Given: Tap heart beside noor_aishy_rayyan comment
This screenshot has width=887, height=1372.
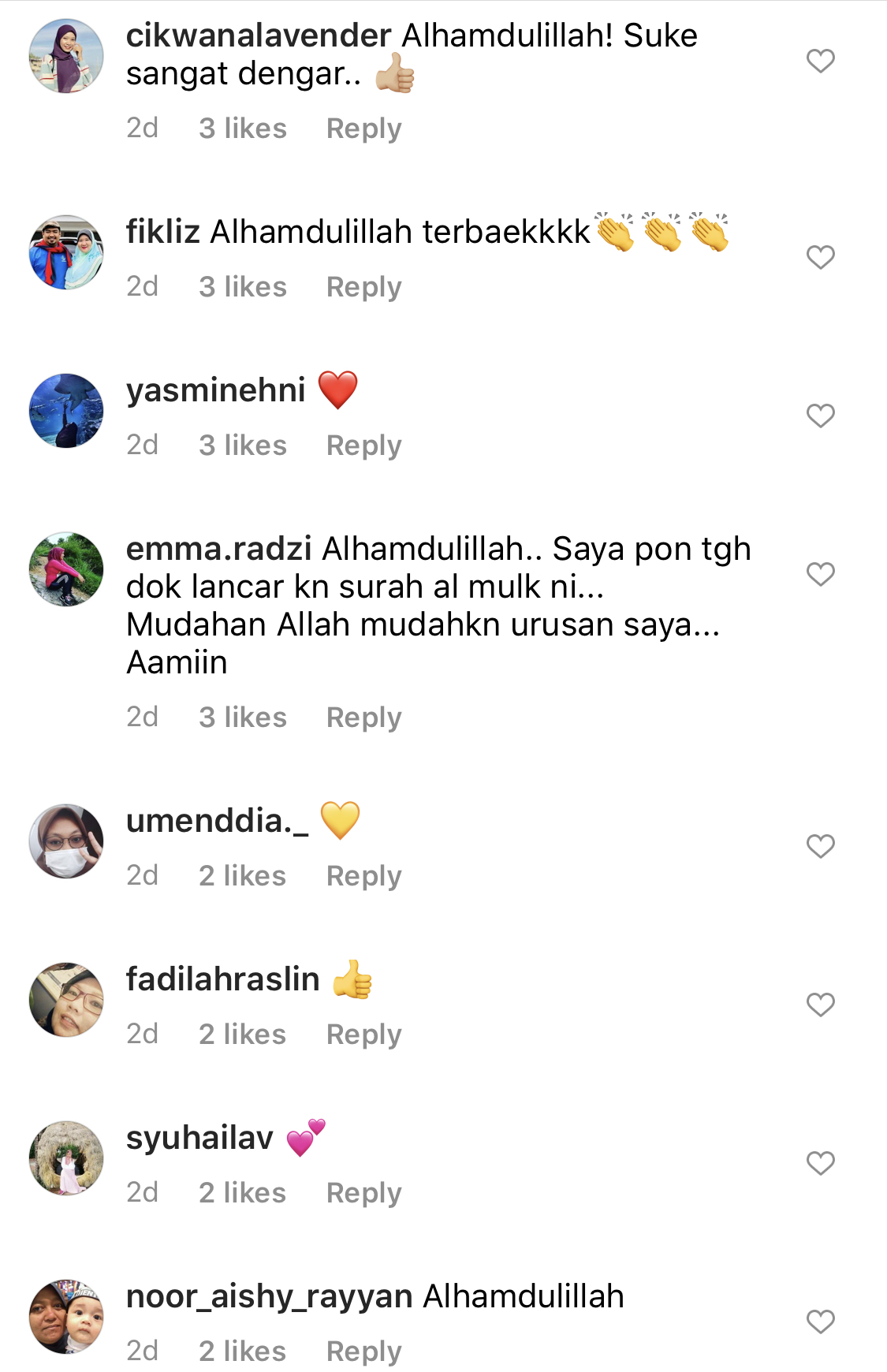Looking at the screenshot, I should pyautogui.click(x=820, y=1322).
